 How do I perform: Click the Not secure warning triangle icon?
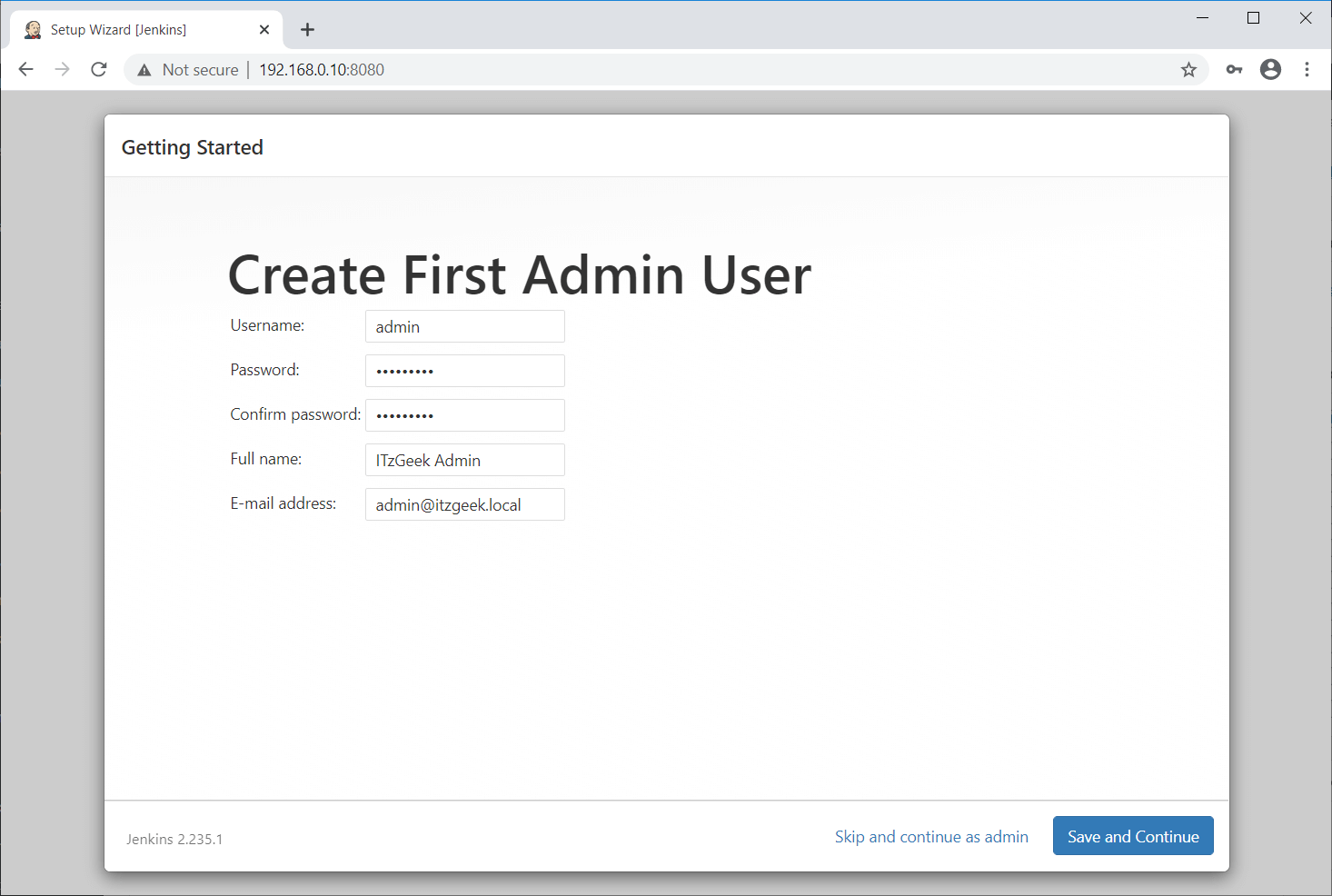click(x=144, y=70)
